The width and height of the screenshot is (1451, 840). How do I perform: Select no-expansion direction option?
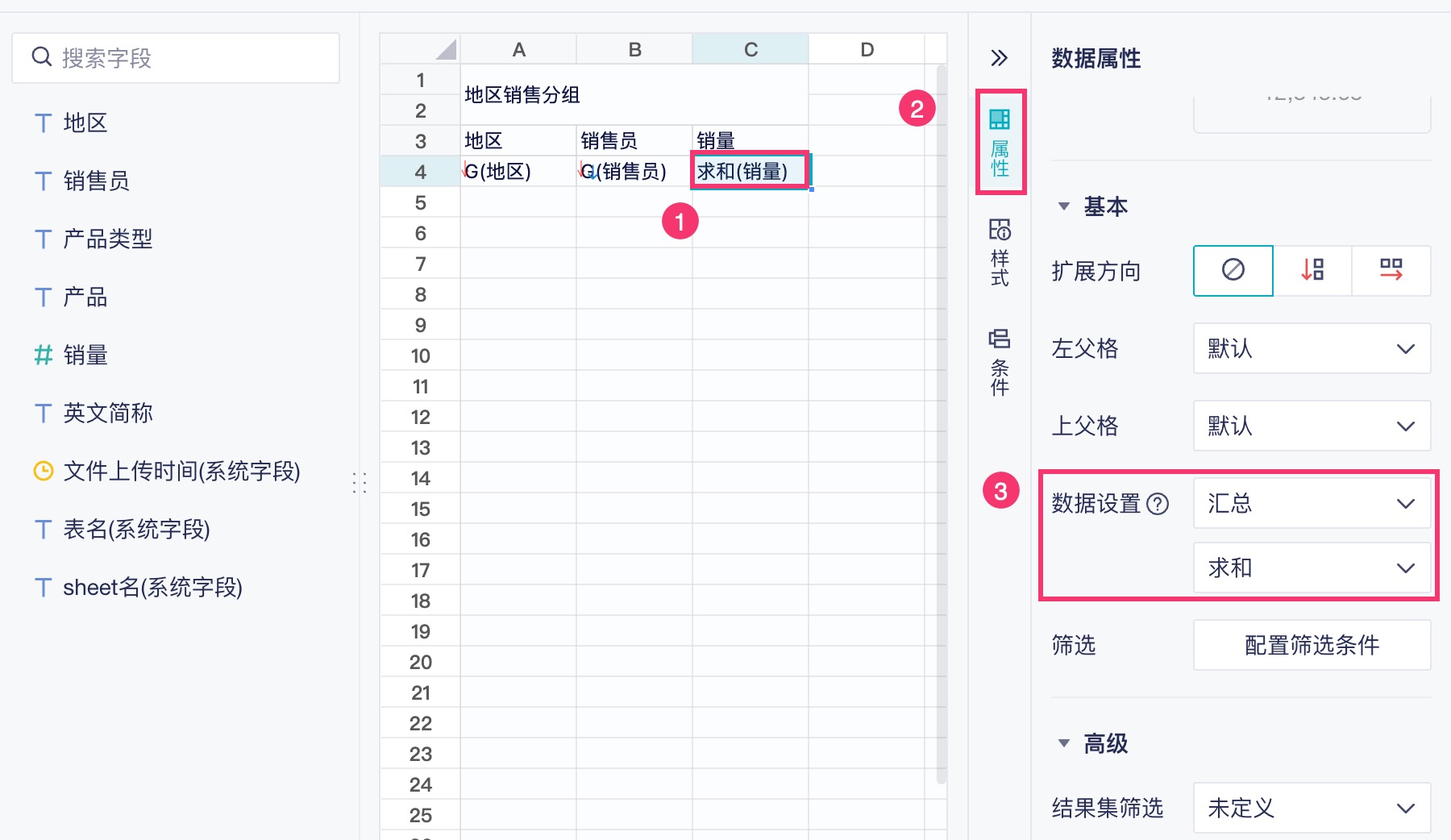1233,270
